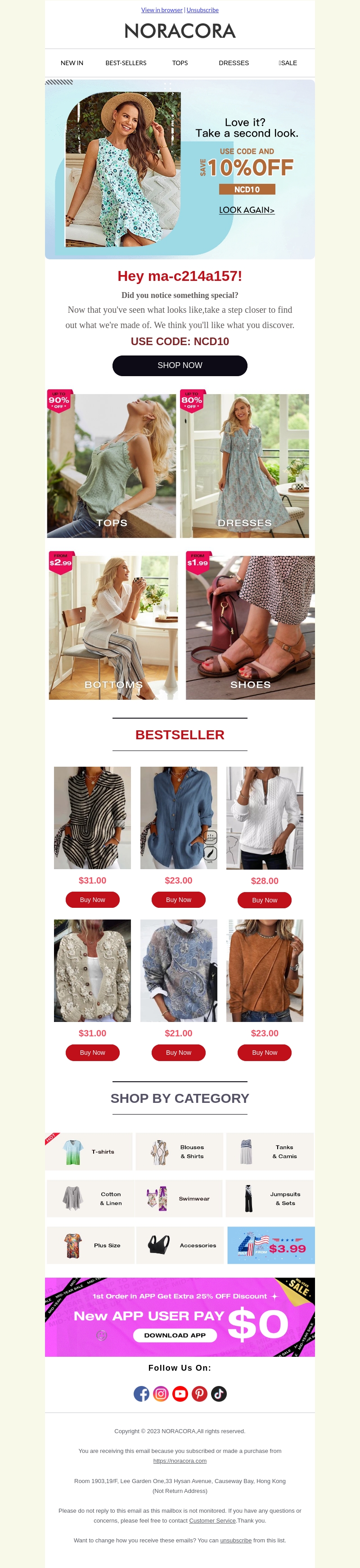Click the black SHOP NOW button
Image resolution: width=360 pixels, height=1568 pixels.
pos(180,366)
